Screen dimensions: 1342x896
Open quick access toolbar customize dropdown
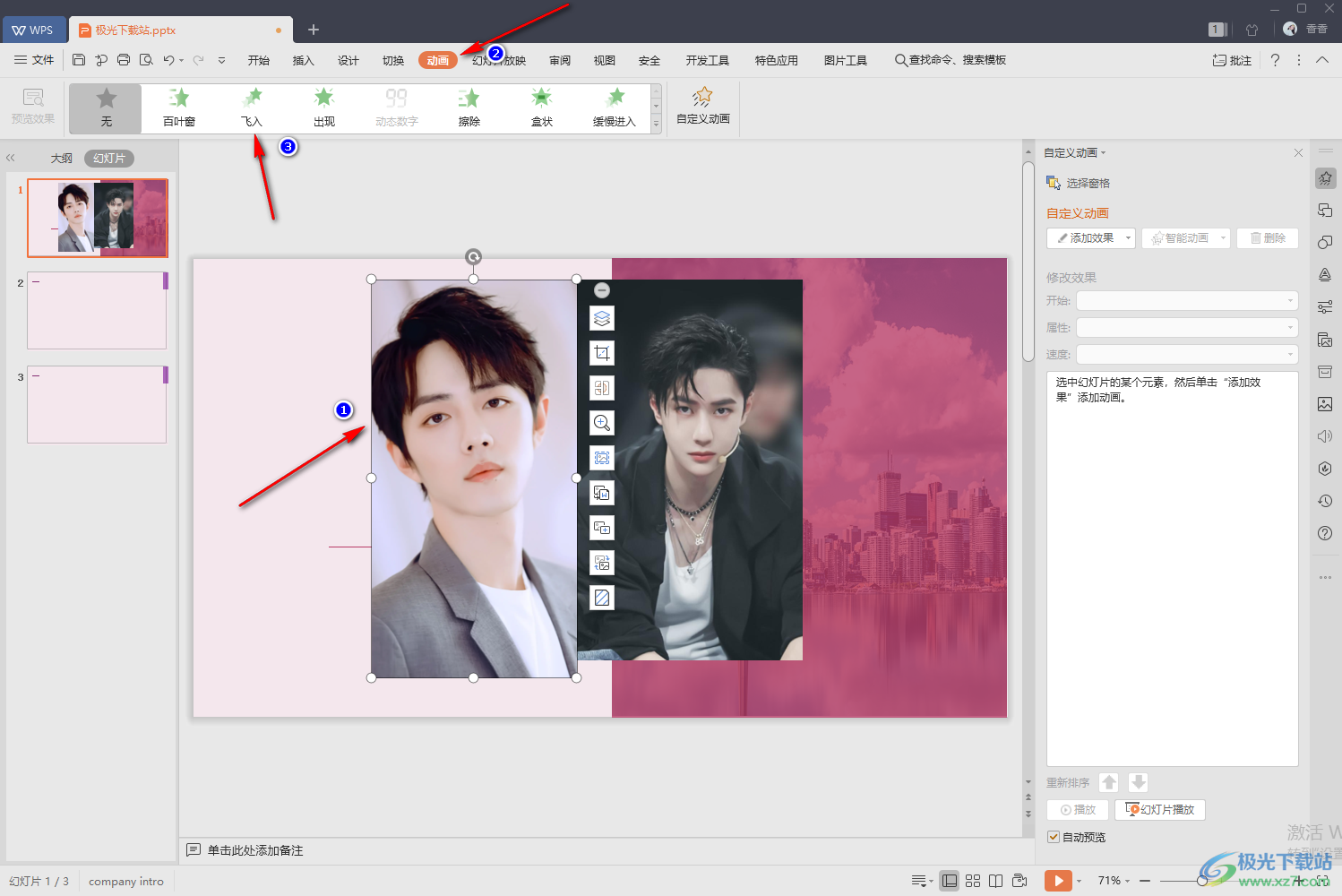click(221, 60)
